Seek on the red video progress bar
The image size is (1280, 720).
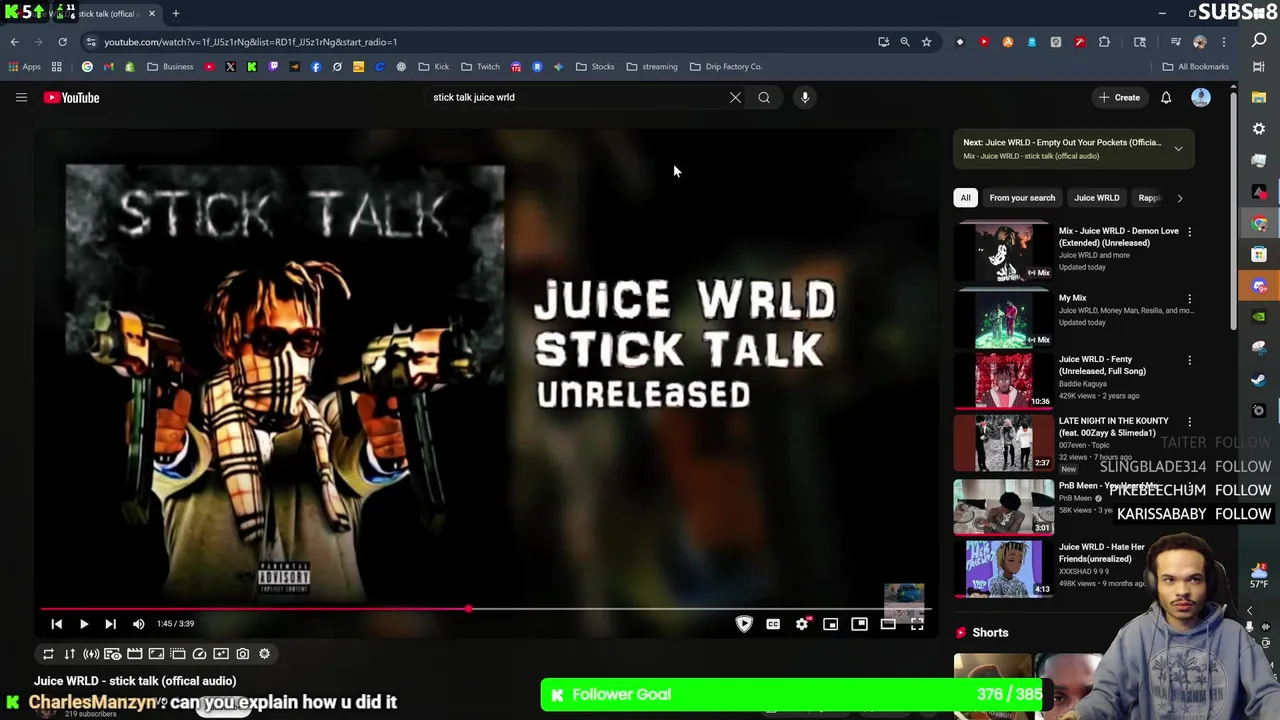click(485, 608)
